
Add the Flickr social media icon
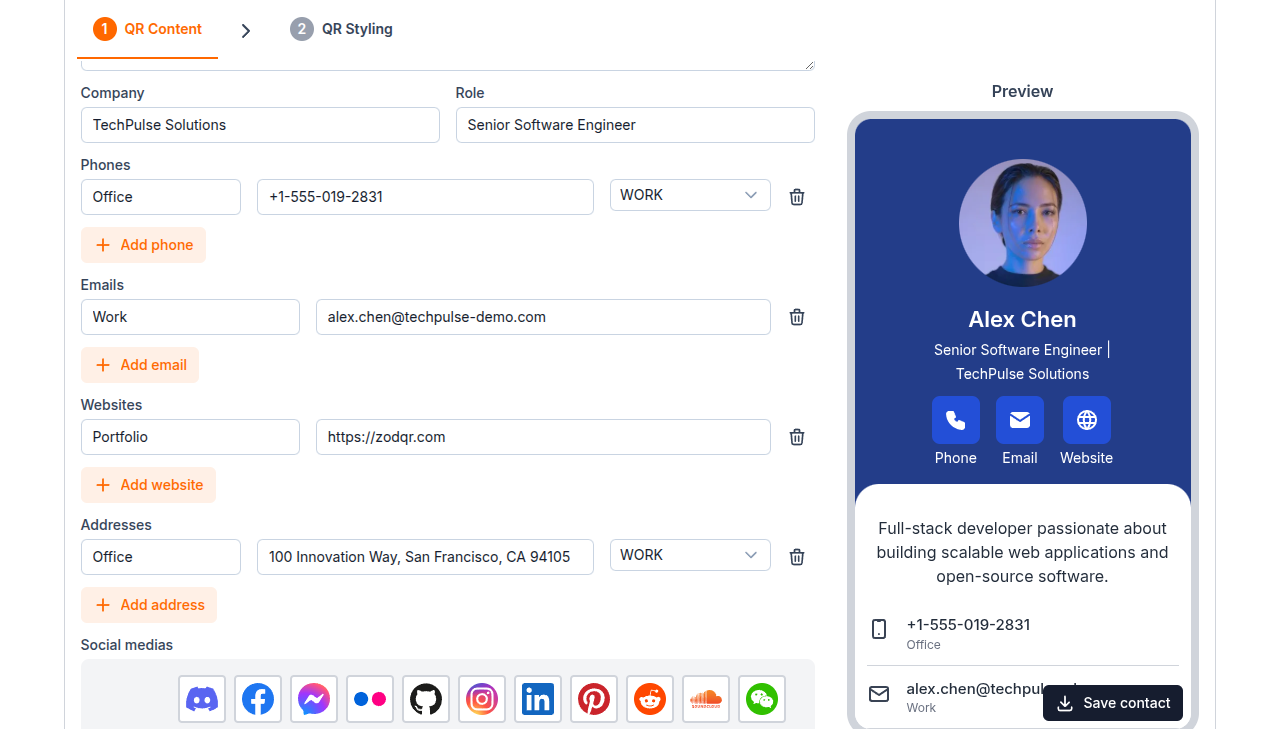pos(370,699)
